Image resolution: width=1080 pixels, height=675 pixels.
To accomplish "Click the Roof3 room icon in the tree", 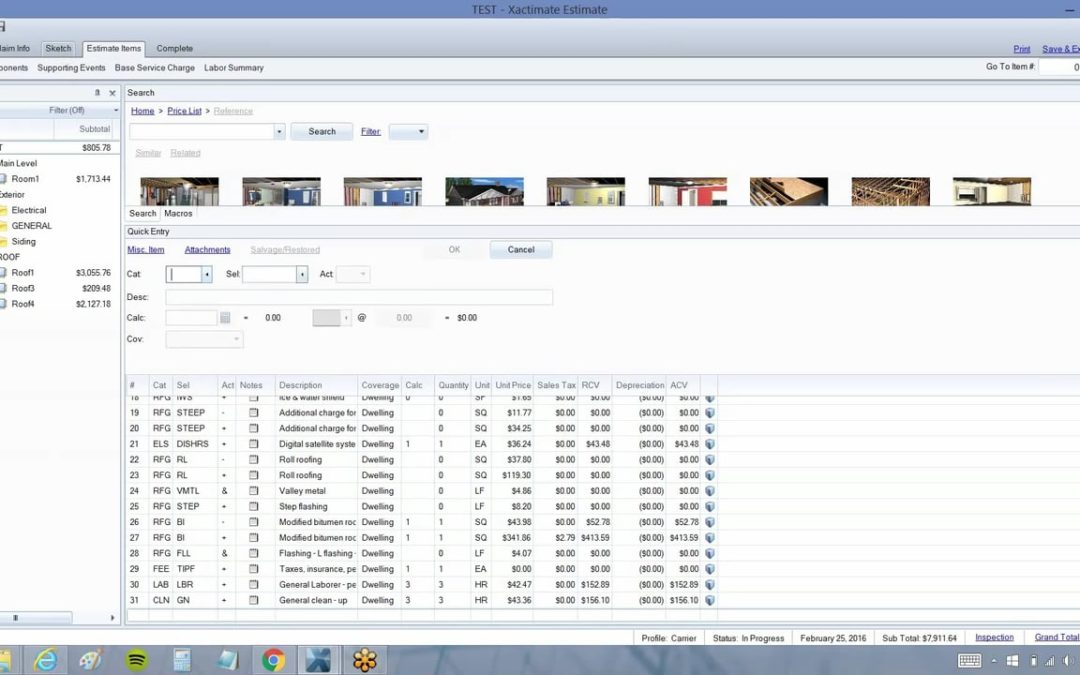I will pyautogui.click(x=3, y=289).
